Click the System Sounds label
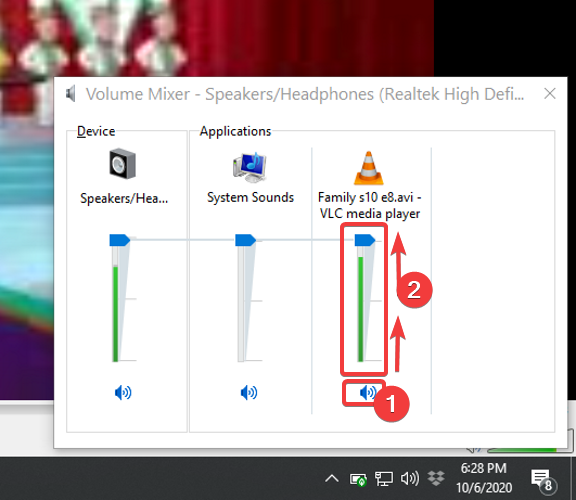The width and height of the screenshot is (576, 500). click(251, 197)
